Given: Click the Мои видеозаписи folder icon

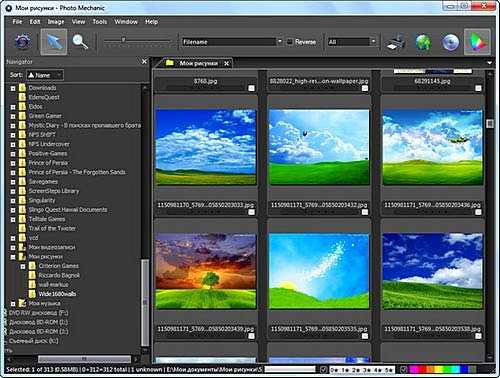Looking at the screenshot, I should point(22,247).
